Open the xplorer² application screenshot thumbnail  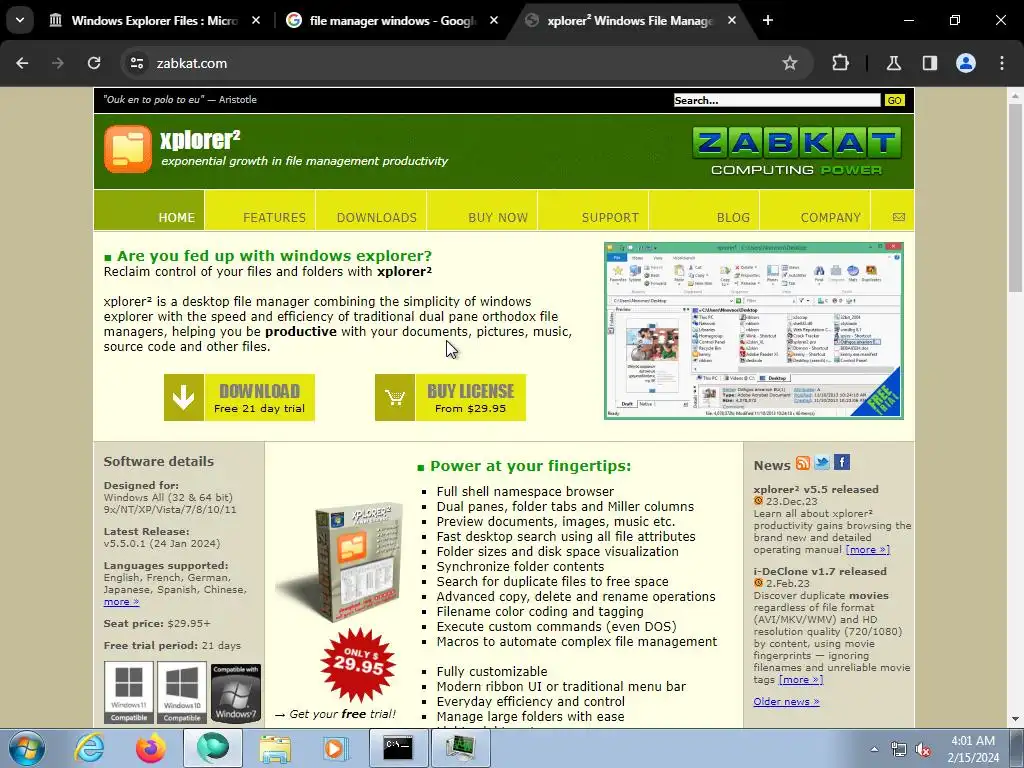[x=754, y=330]
